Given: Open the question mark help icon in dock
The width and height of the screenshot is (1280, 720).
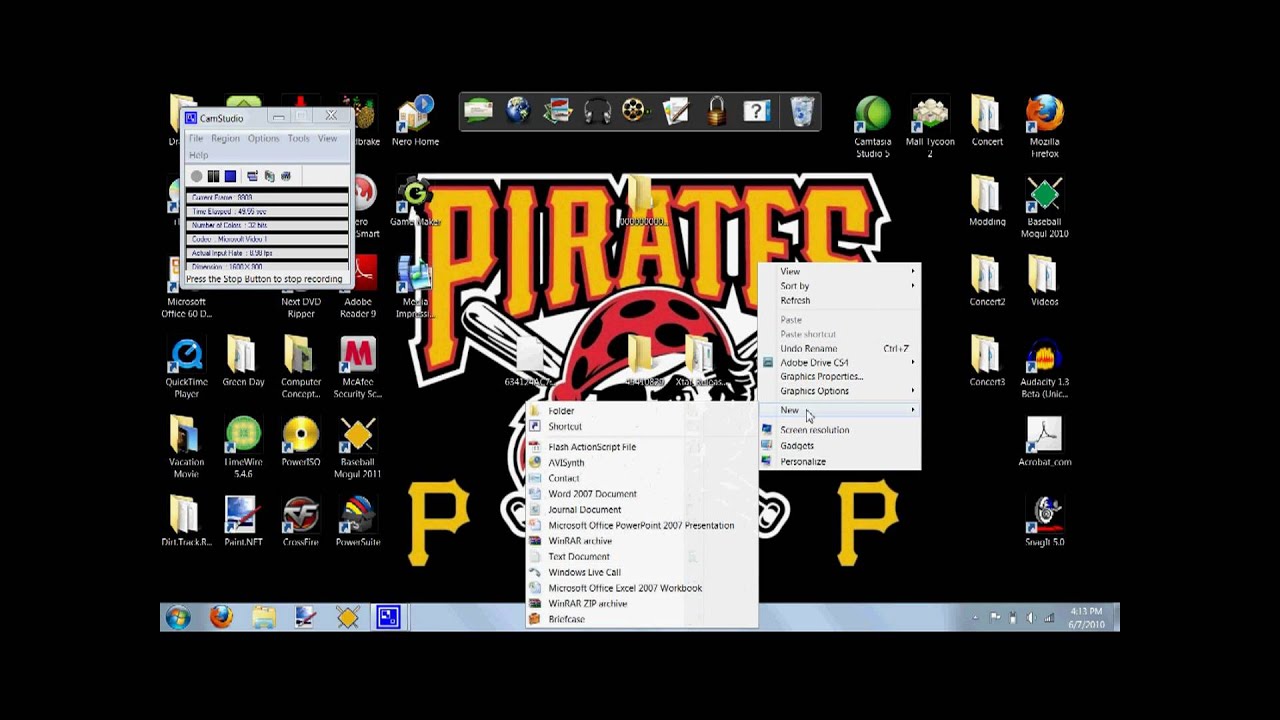Looking at the screenshot, I should pos(757,111).
